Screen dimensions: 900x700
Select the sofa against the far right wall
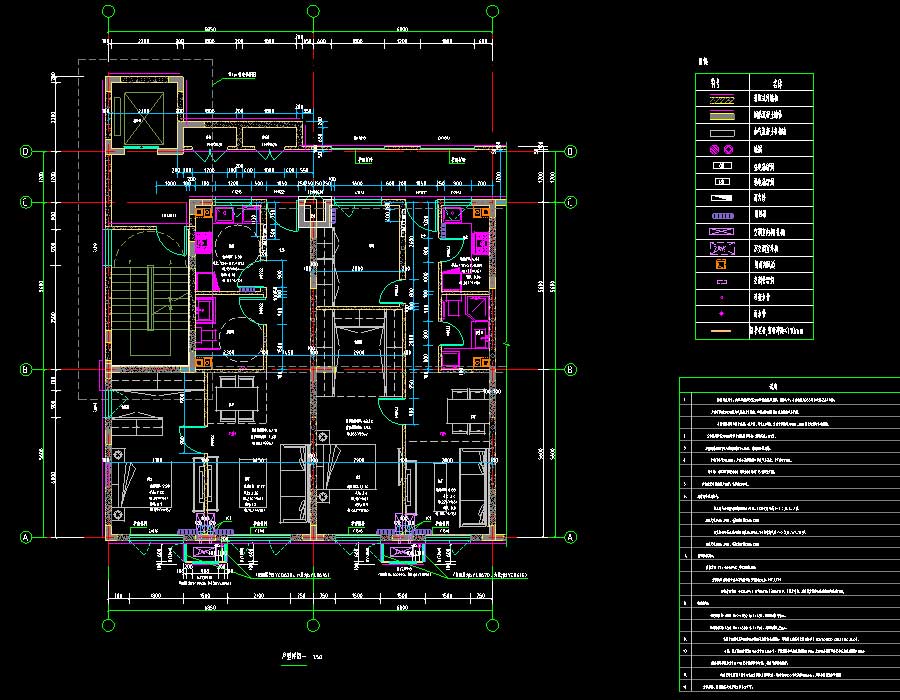coord(473,485)
